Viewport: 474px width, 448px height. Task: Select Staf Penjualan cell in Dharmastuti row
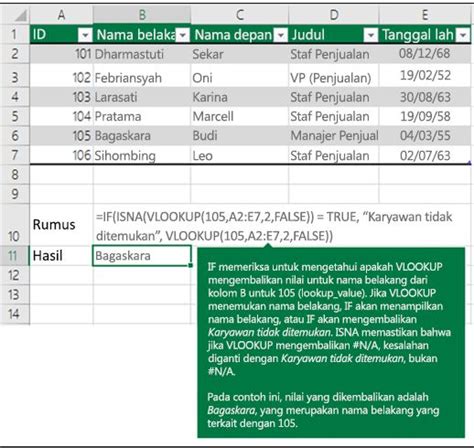coord(334,54)
